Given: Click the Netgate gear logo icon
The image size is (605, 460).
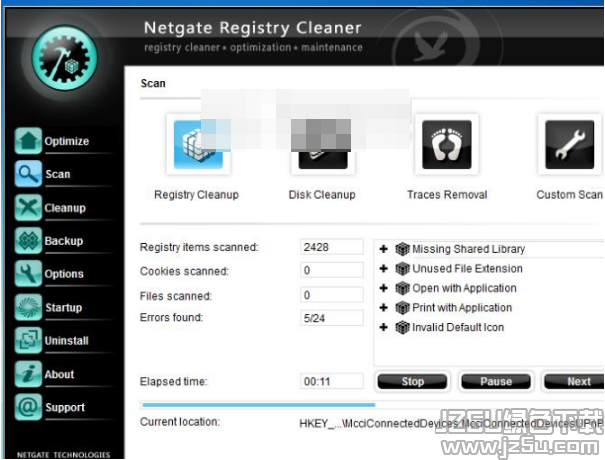Looking at the screenshot, I should coord(64,58).
